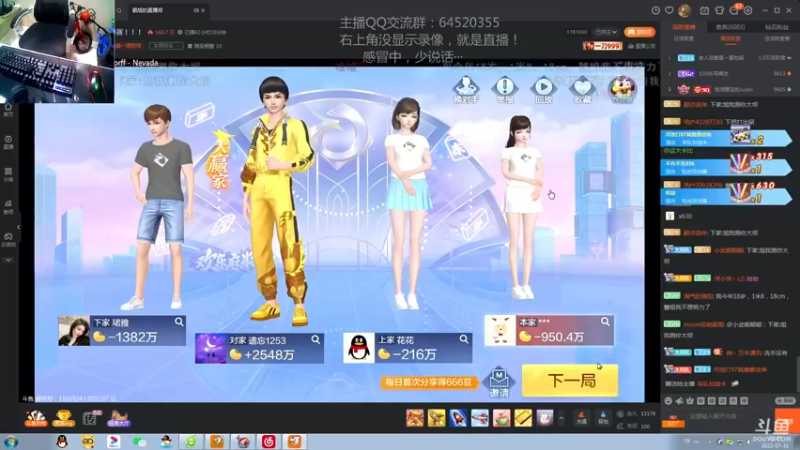Open the 直播公告 announcement link
800x450 pixels.
coord(642,46)
